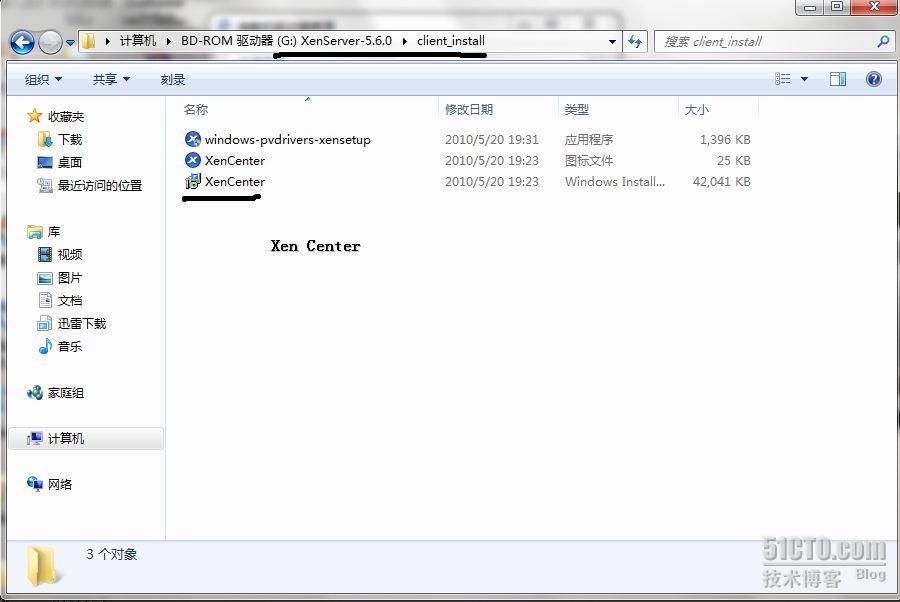The height and width of the screenshot is (602, 900).
Task: Choose 刻录 in the toolbar
Action: [x=173, y=79]
